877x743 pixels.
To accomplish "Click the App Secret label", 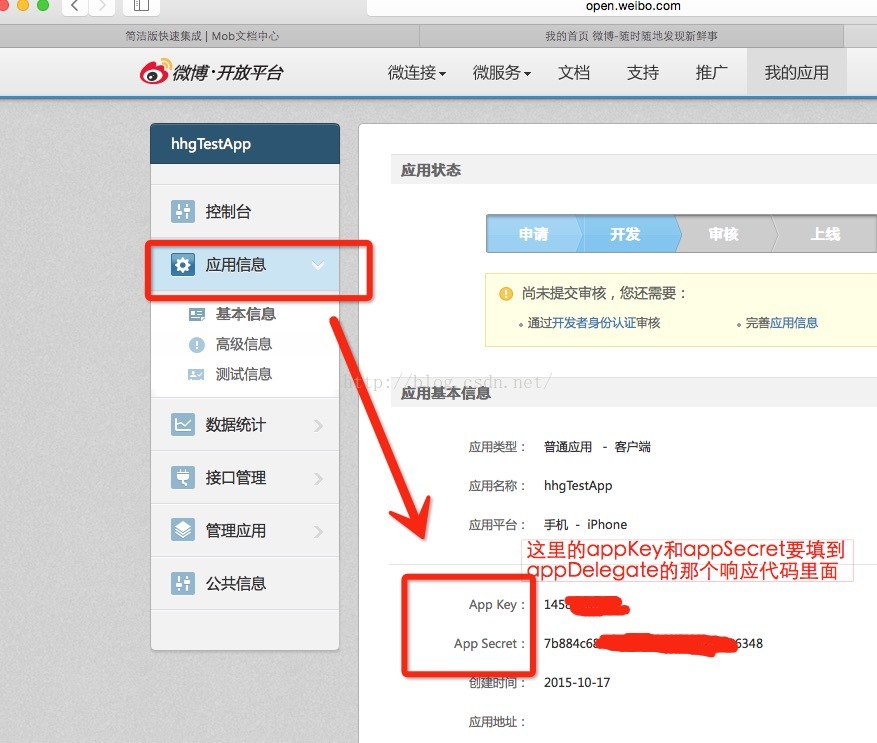I will (489, 643).
